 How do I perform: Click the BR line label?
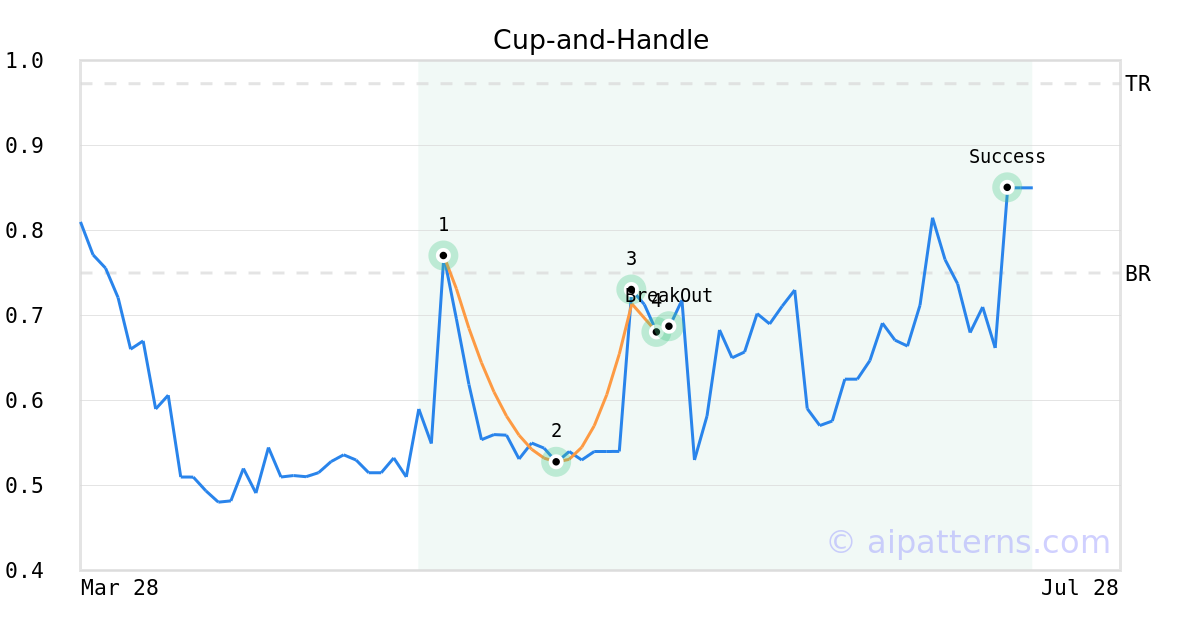(1138, 274)
